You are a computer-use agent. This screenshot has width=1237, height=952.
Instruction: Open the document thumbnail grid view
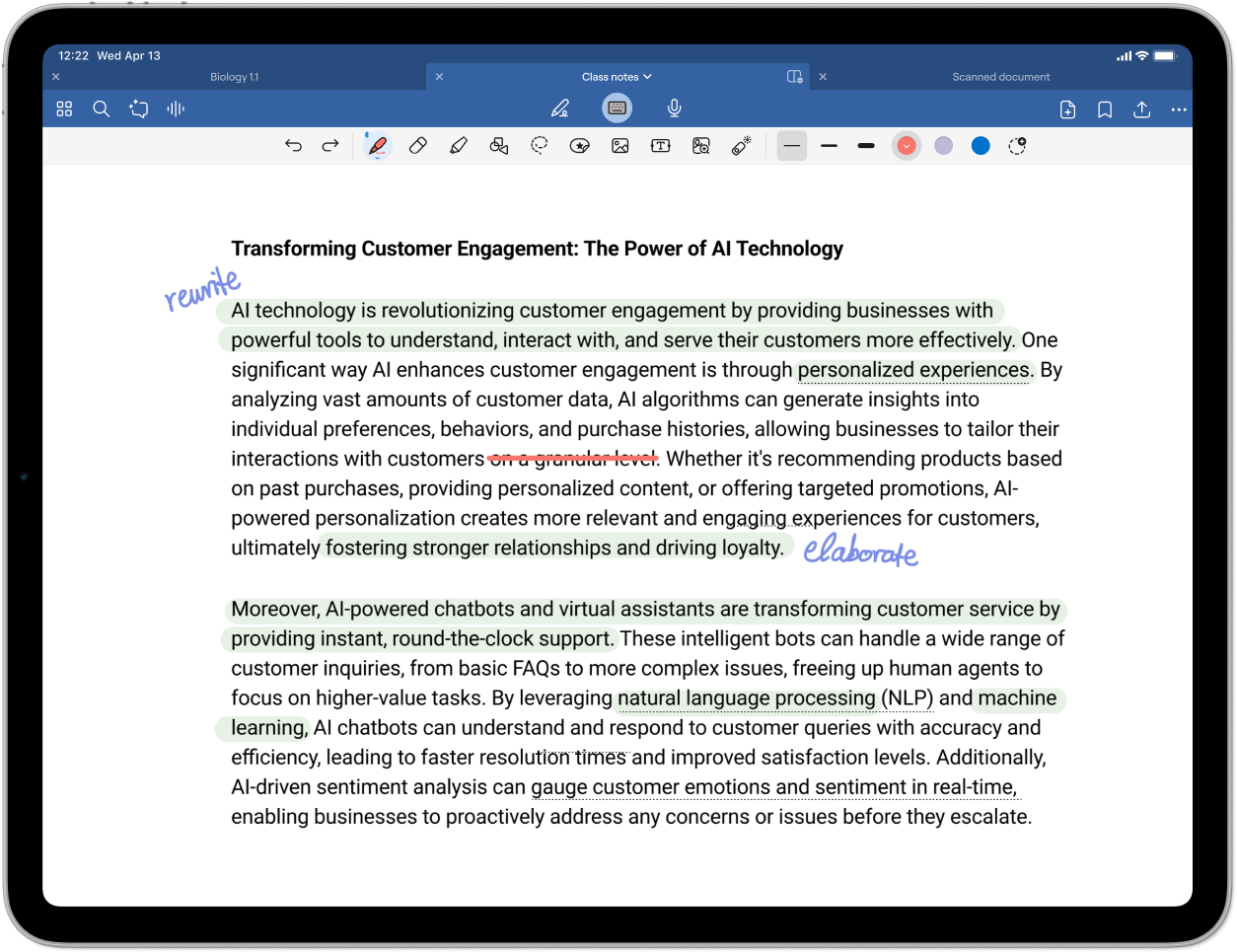click(63, 109)
